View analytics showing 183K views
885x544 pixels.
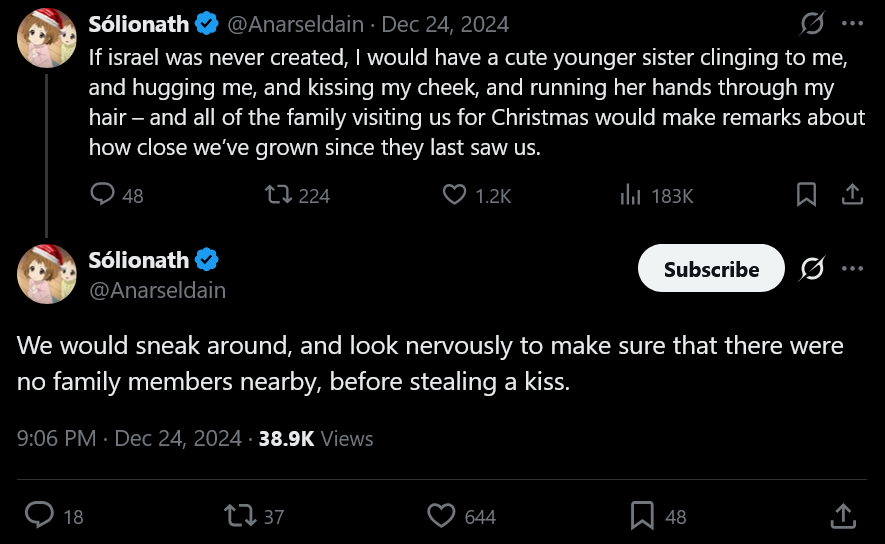(x=631, y=195)
